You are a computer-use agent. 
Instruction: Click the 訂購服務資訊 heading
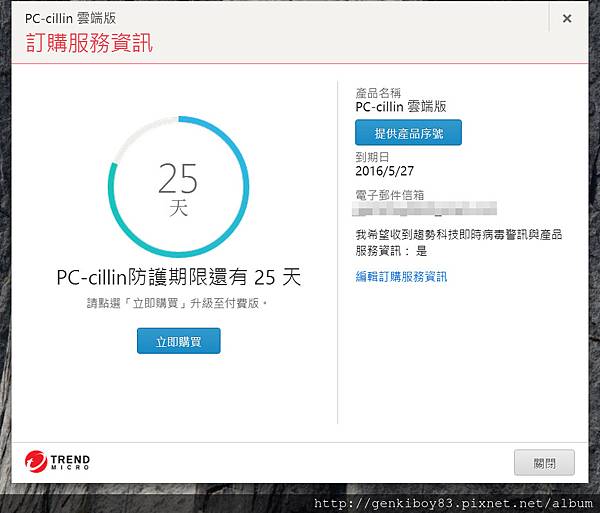(x=89, y=42)
